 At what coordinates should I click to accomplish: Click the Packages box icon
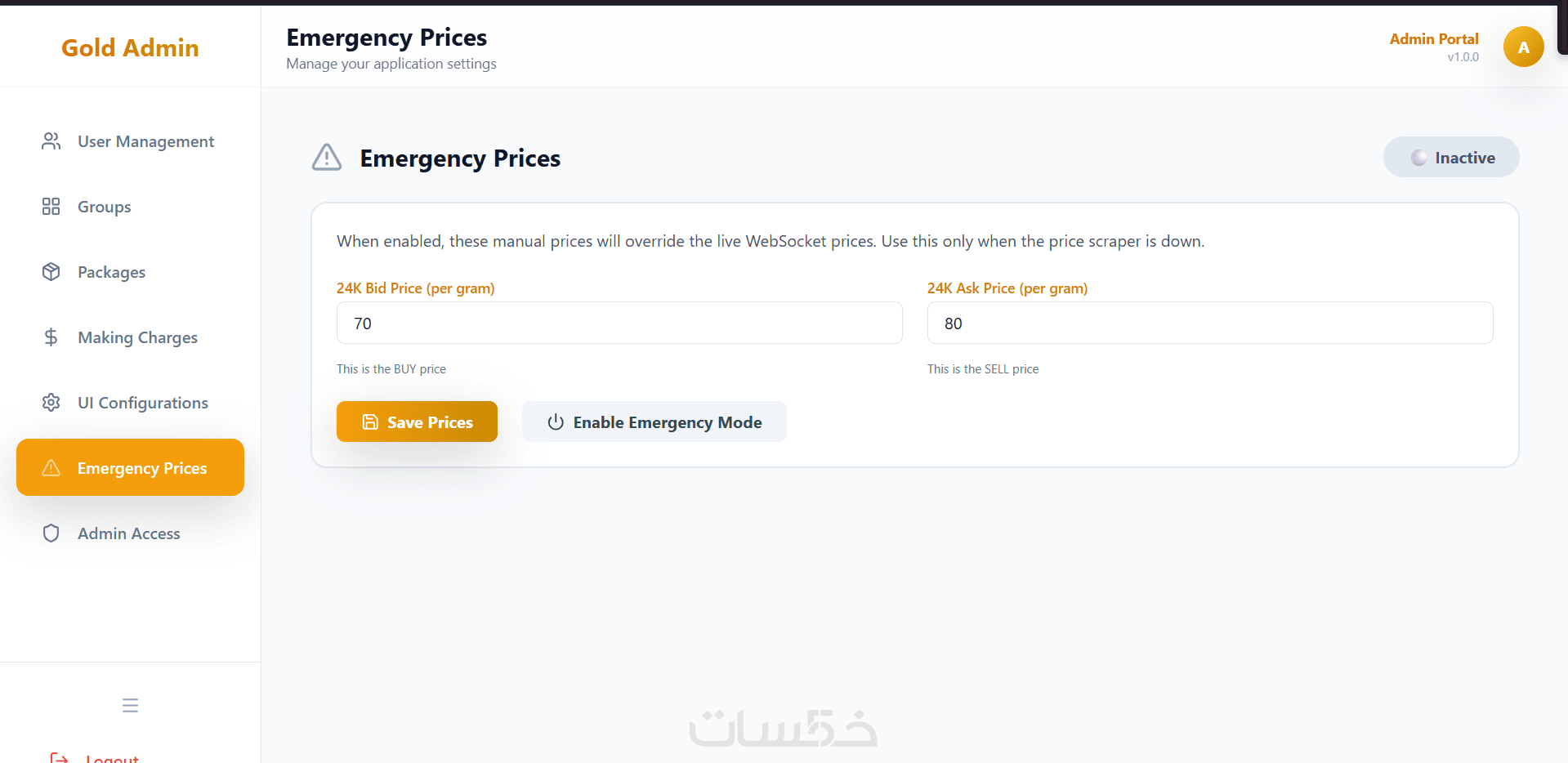pos(51,272)
